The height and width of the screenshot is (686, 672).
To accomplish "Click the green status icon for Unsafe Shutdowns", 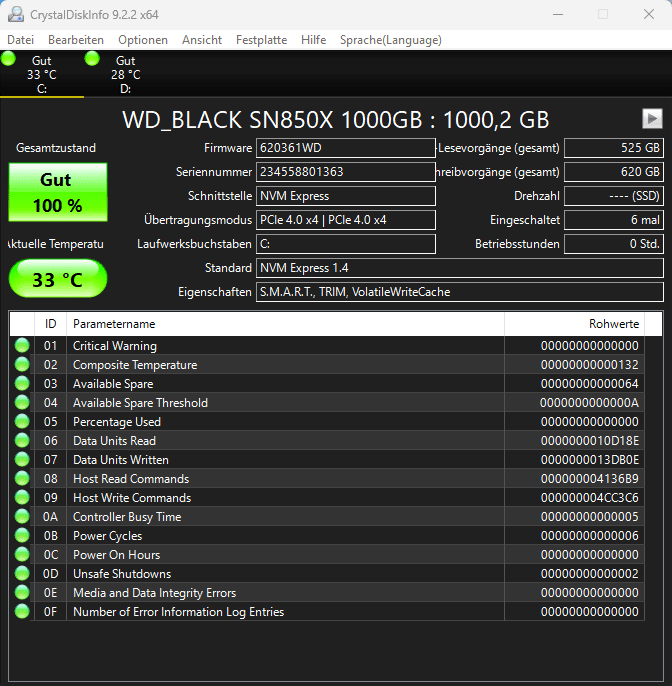I will tap(22, 574).
